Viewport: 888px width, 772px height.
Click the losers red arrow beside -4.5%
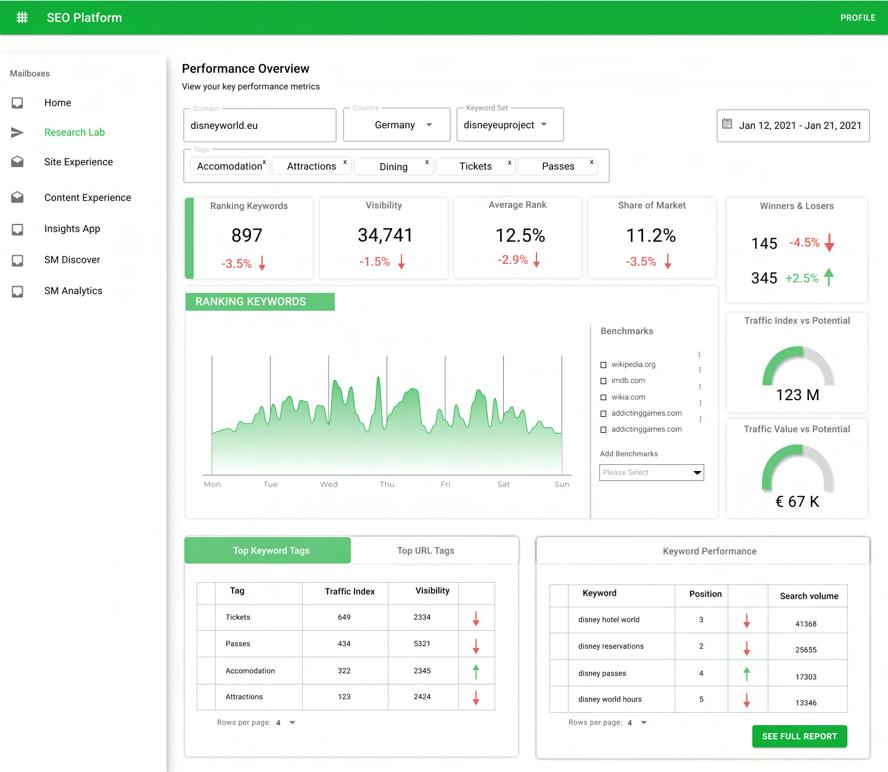[x=829, y=242]
